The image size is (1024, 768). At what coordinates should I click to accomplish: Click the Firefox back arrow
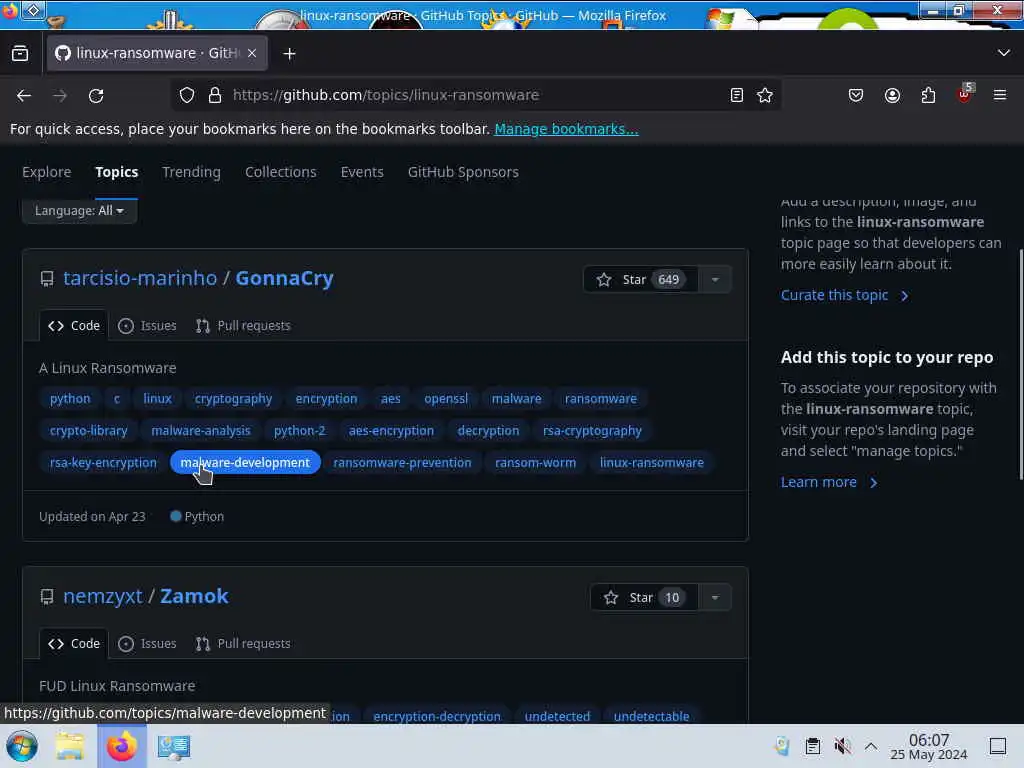click(x=24, y=95)
